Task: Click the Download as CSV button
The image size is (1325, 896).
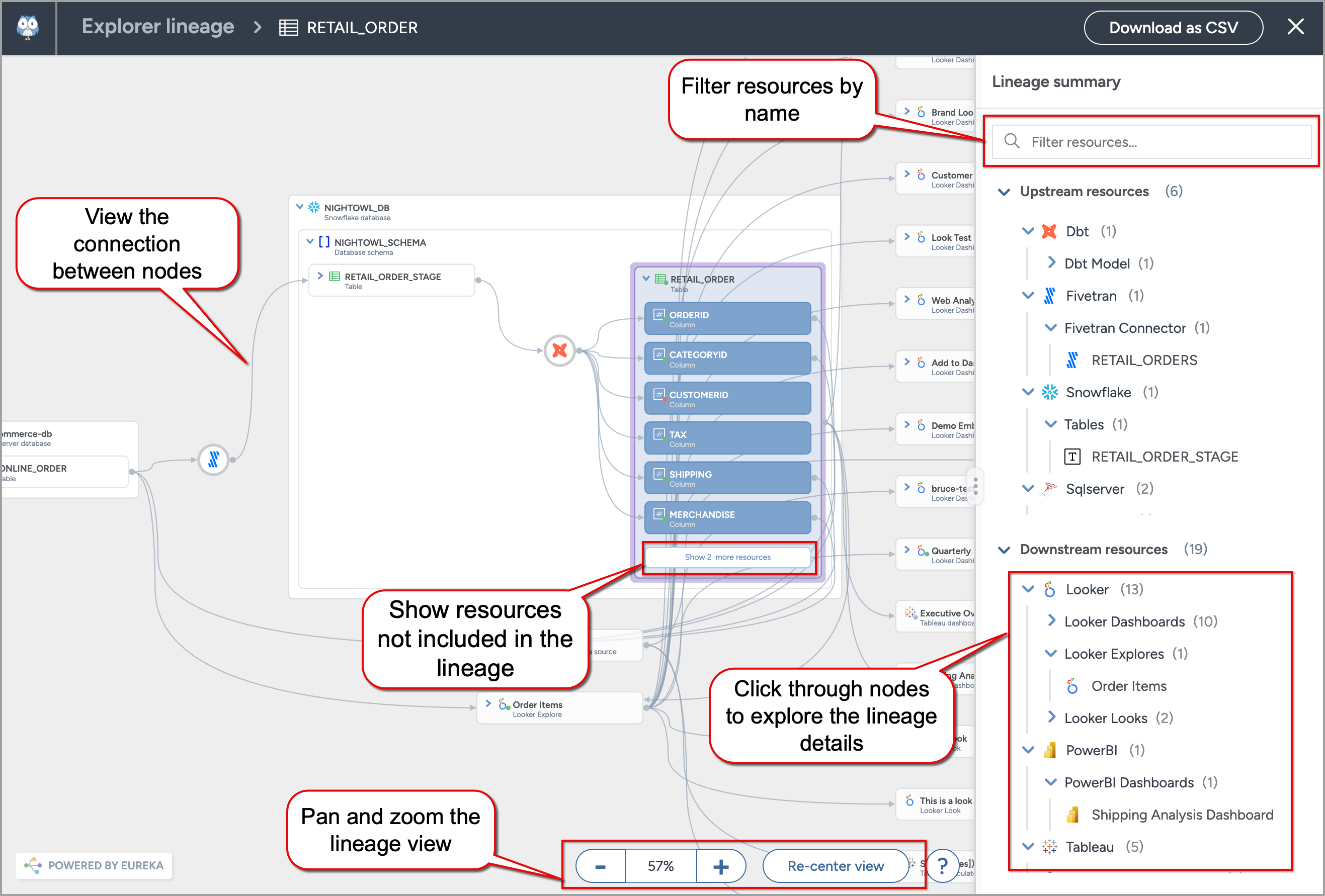Action: click(x=1173, y=27)
